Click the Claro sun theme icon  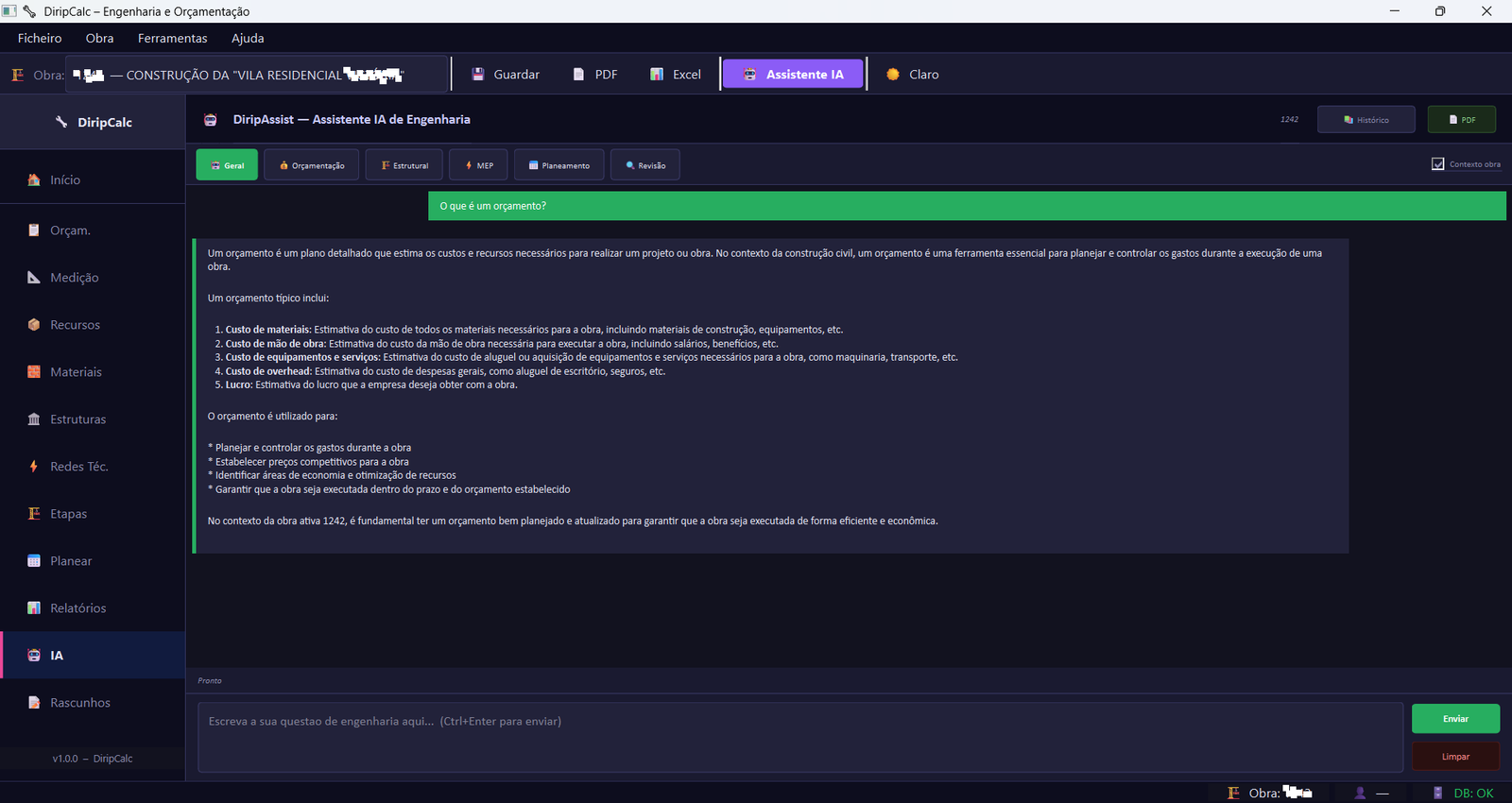893,75
